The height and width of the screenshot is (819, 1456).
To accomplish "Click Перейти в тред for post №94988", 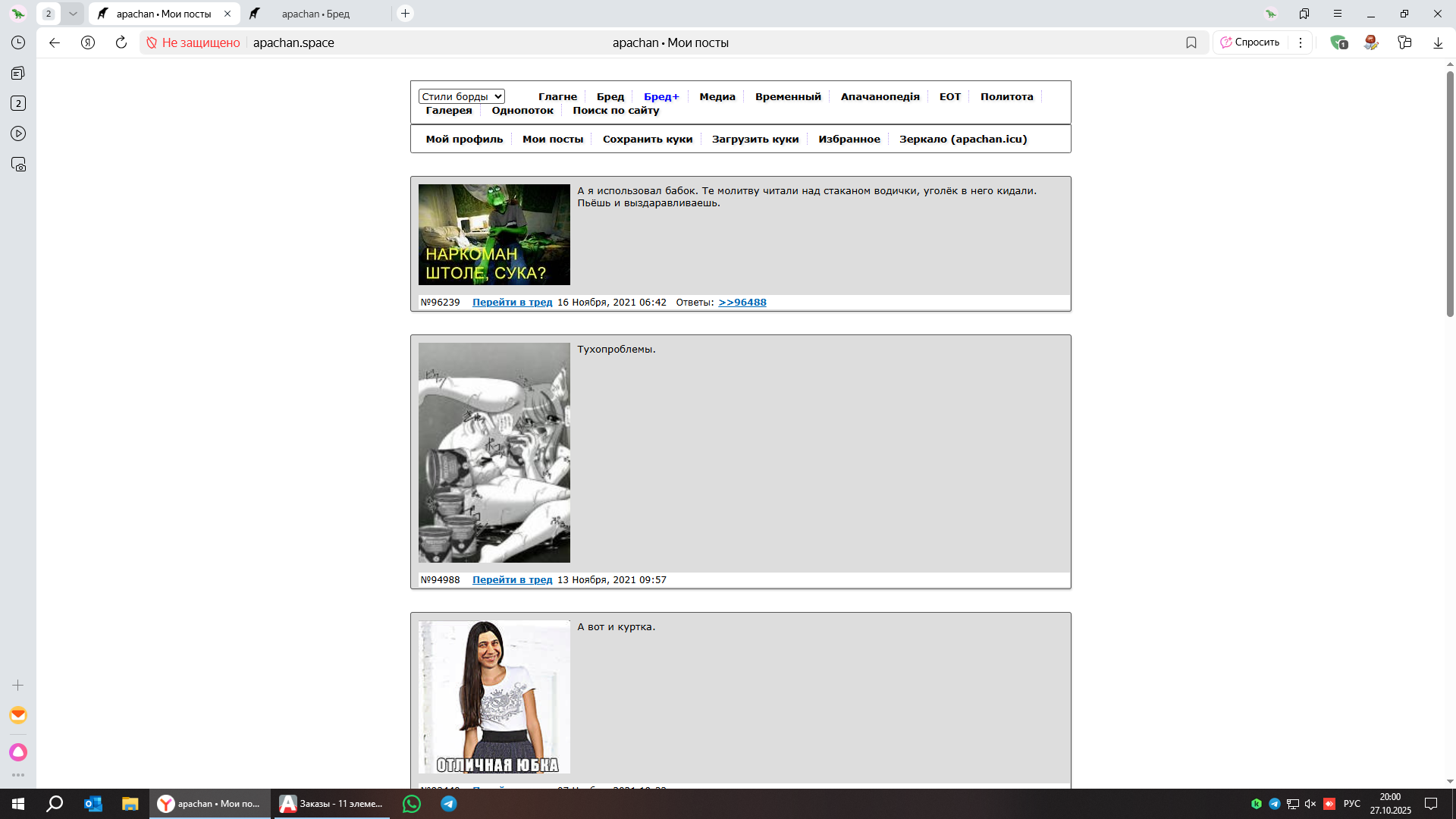I will pos(512,579).
